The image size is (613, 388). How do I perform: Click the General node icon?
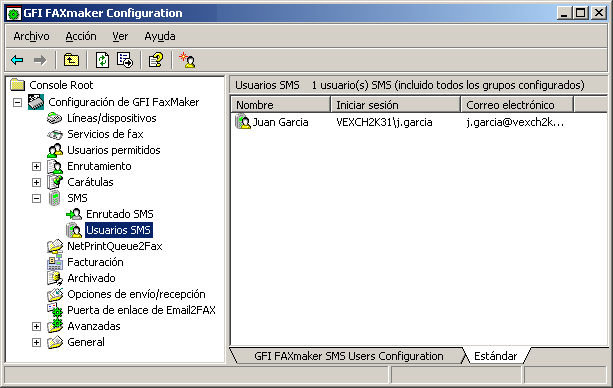click(x=55, y=343)
